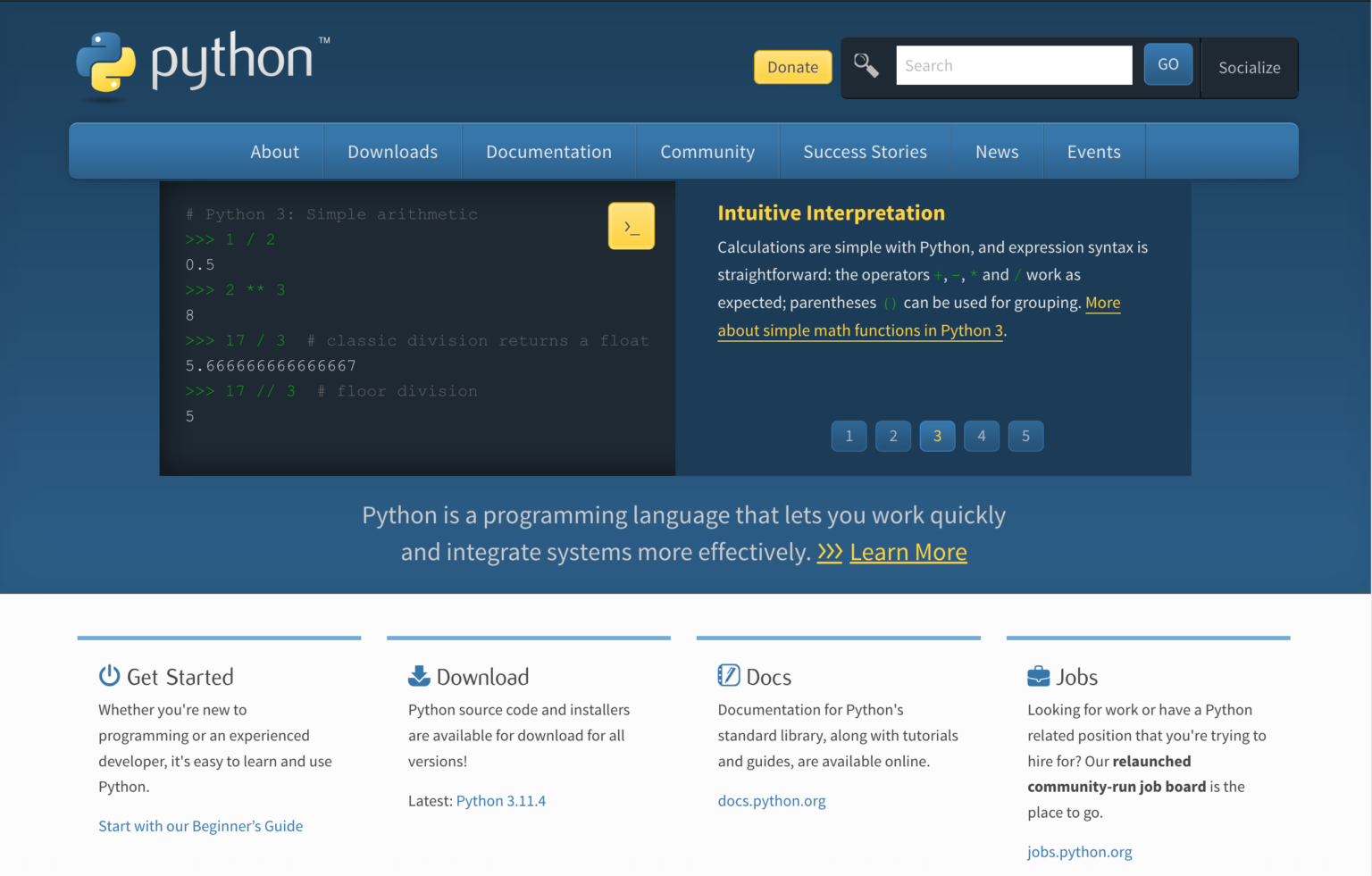
Task: Click the Docs notepad icon
Action: click(729, 676)
